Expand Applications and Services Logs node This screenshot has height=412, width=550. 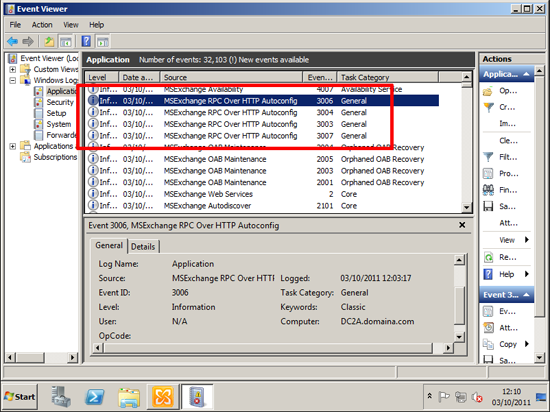(13, 146)
